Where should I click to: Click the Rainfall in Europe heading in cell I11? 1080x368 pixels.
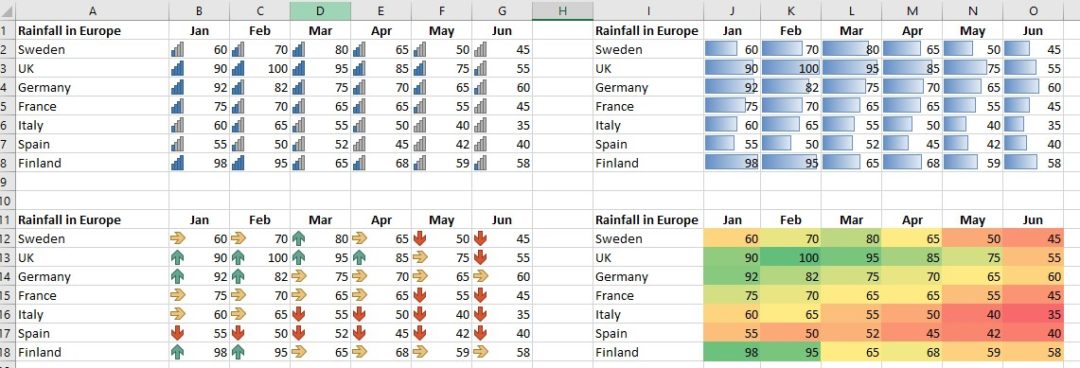click(x=647, y=221)
